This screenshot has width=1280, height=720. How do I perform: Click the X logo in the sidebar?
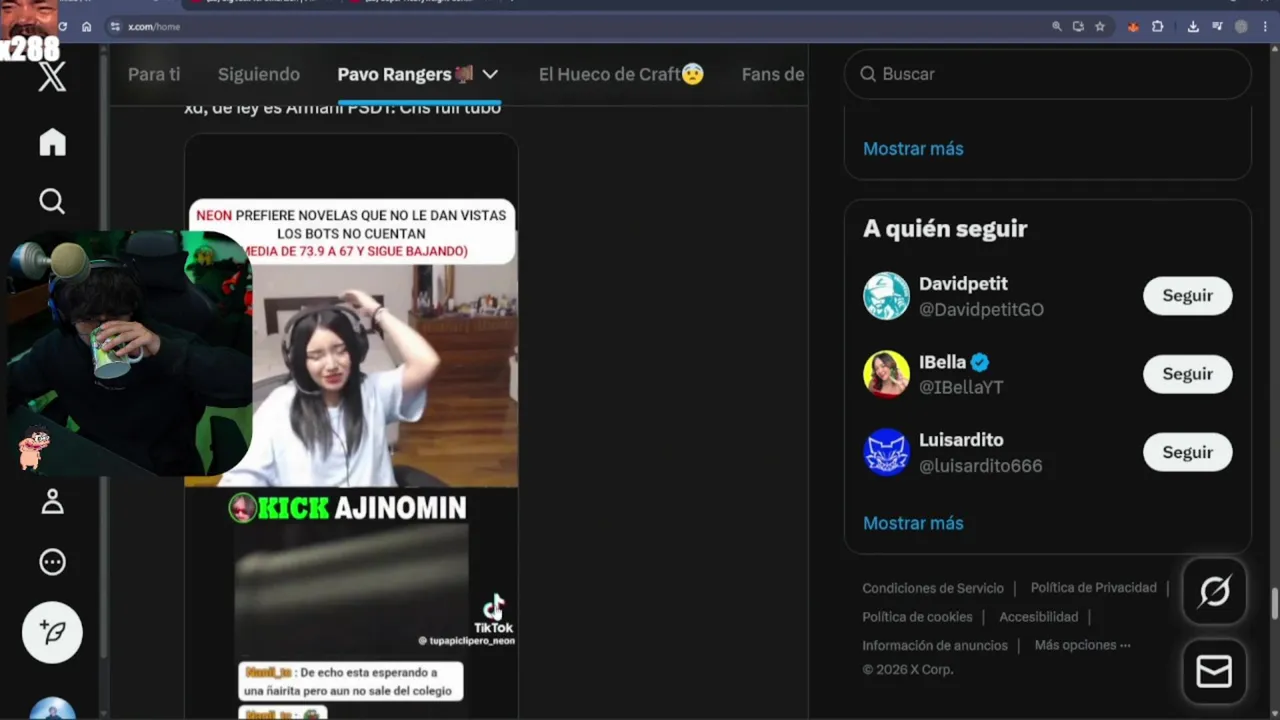[x=52, y=76]
